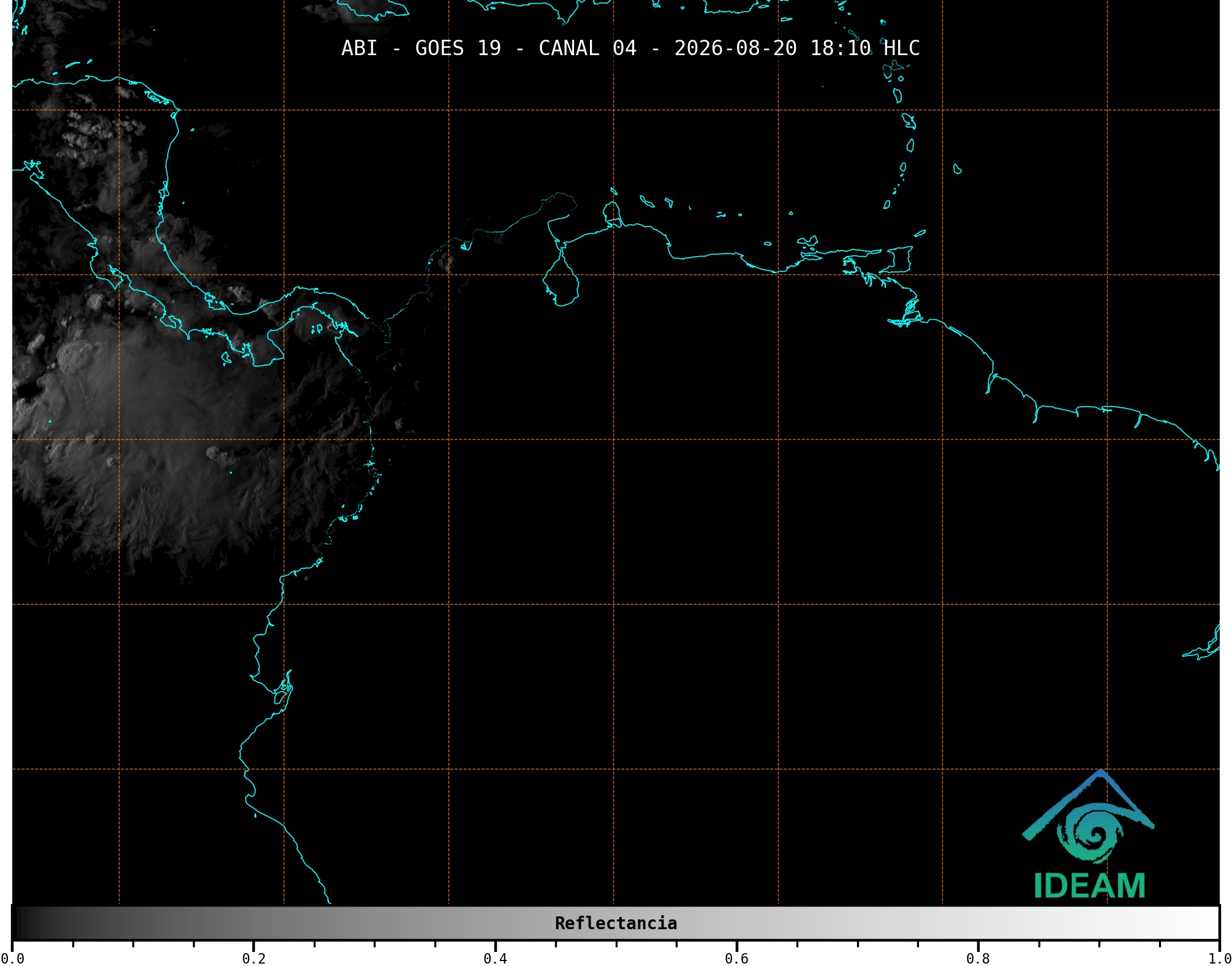
Task: Click the 'Reflectancia' colorbar label
Action: coord(616,923)
